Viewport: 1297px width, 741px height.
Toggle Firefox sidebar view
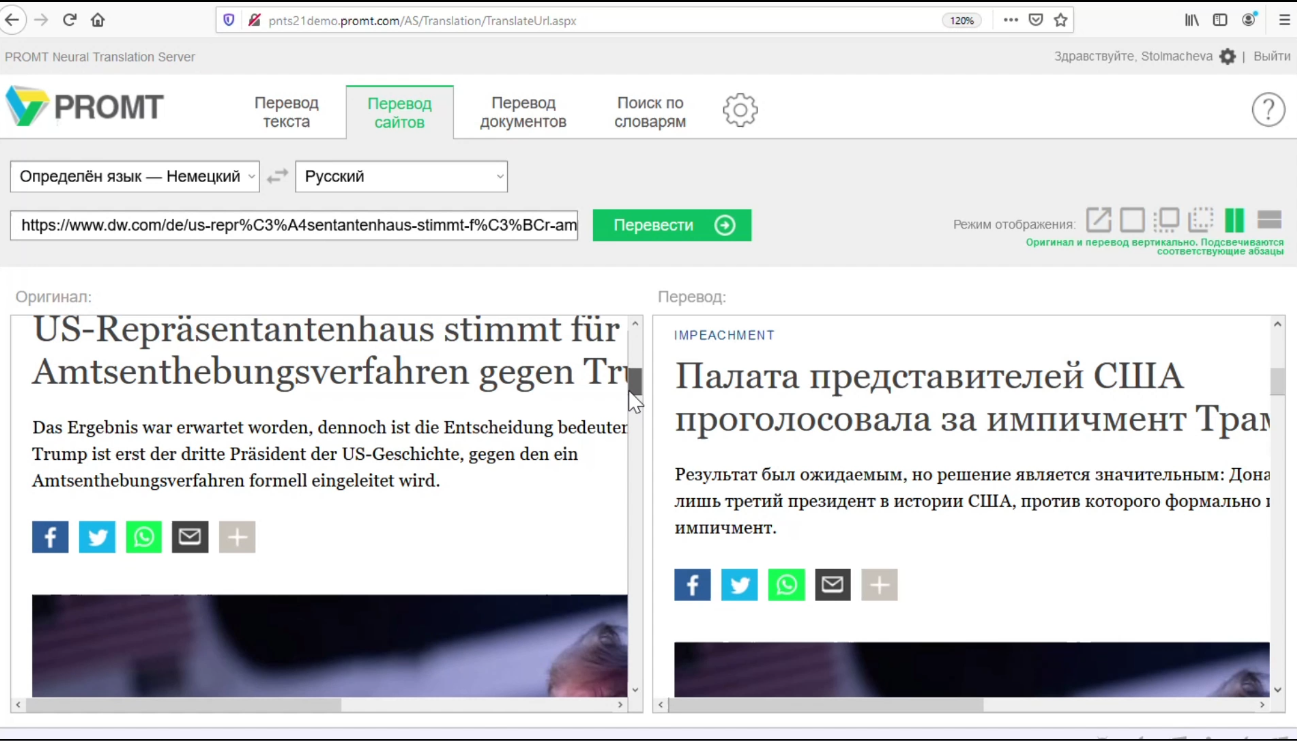pyautogui.click(x=1220, y=20)
